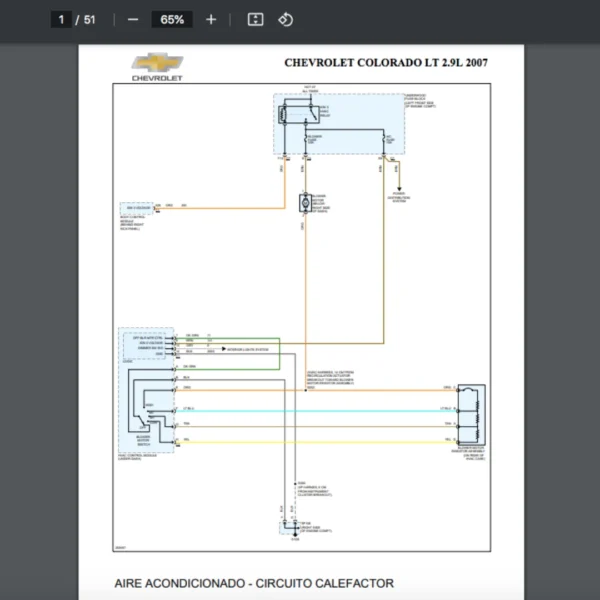
Task: Click the fit to page icon
Action: click(255, 20)
